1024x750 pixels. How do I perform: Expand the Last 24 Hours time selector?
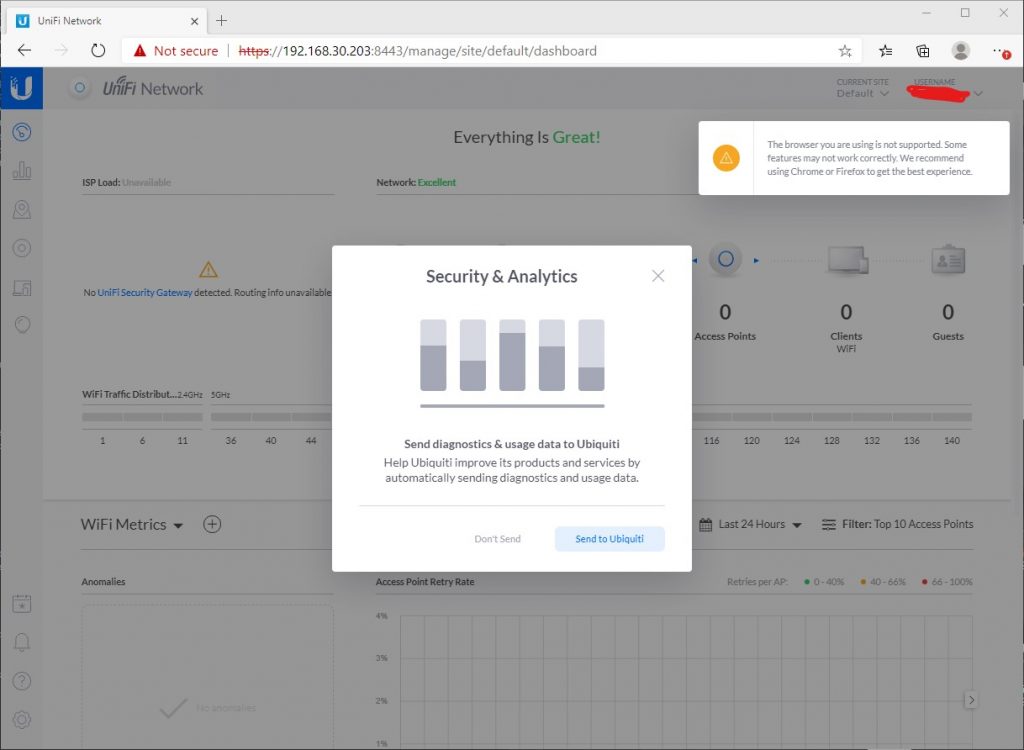click(750, 523)
